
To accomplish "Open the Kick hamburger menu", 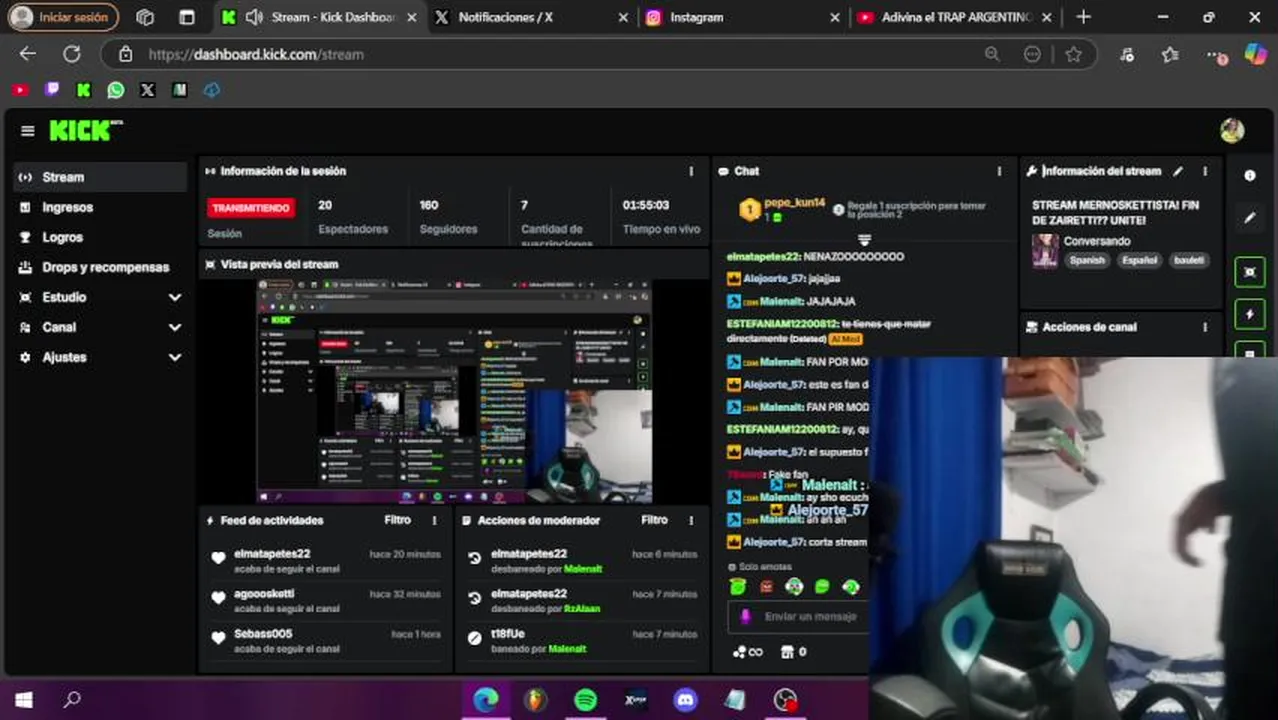I will pyautogui.click(x=28, y=131).
